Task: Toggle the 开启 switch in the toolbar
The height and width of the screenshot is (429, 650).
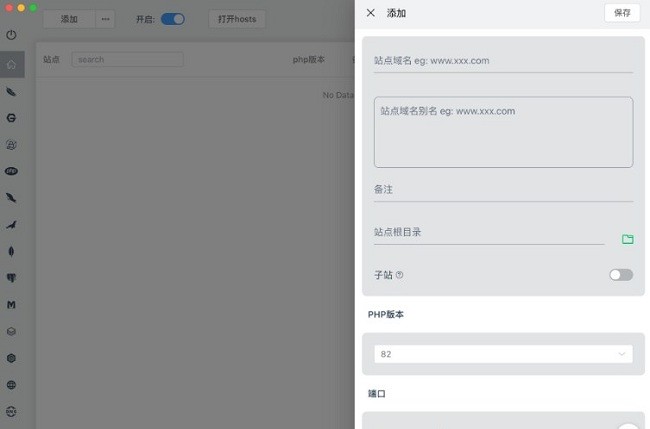Action: [172, 19]
